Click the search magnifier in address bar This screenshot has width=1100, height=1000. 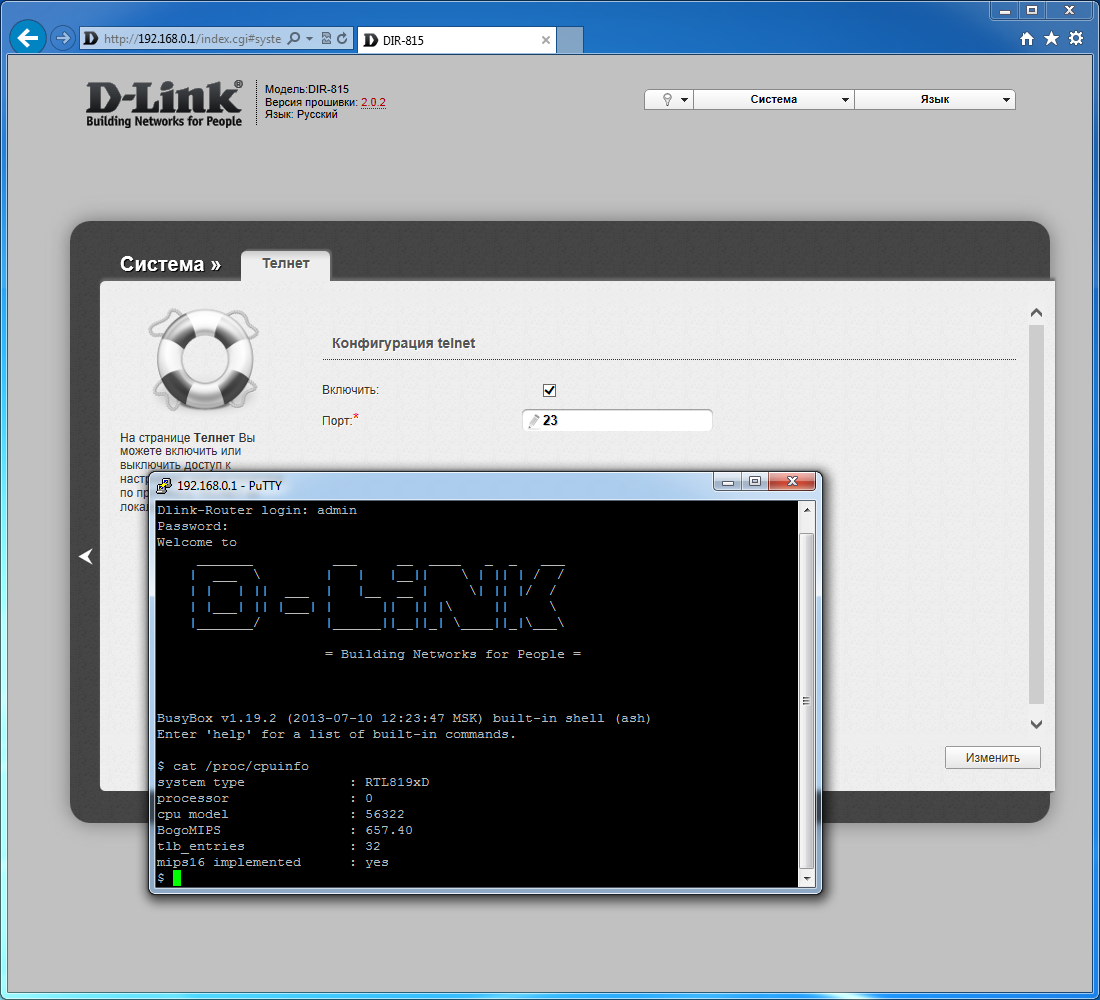[x=294, y=39]
